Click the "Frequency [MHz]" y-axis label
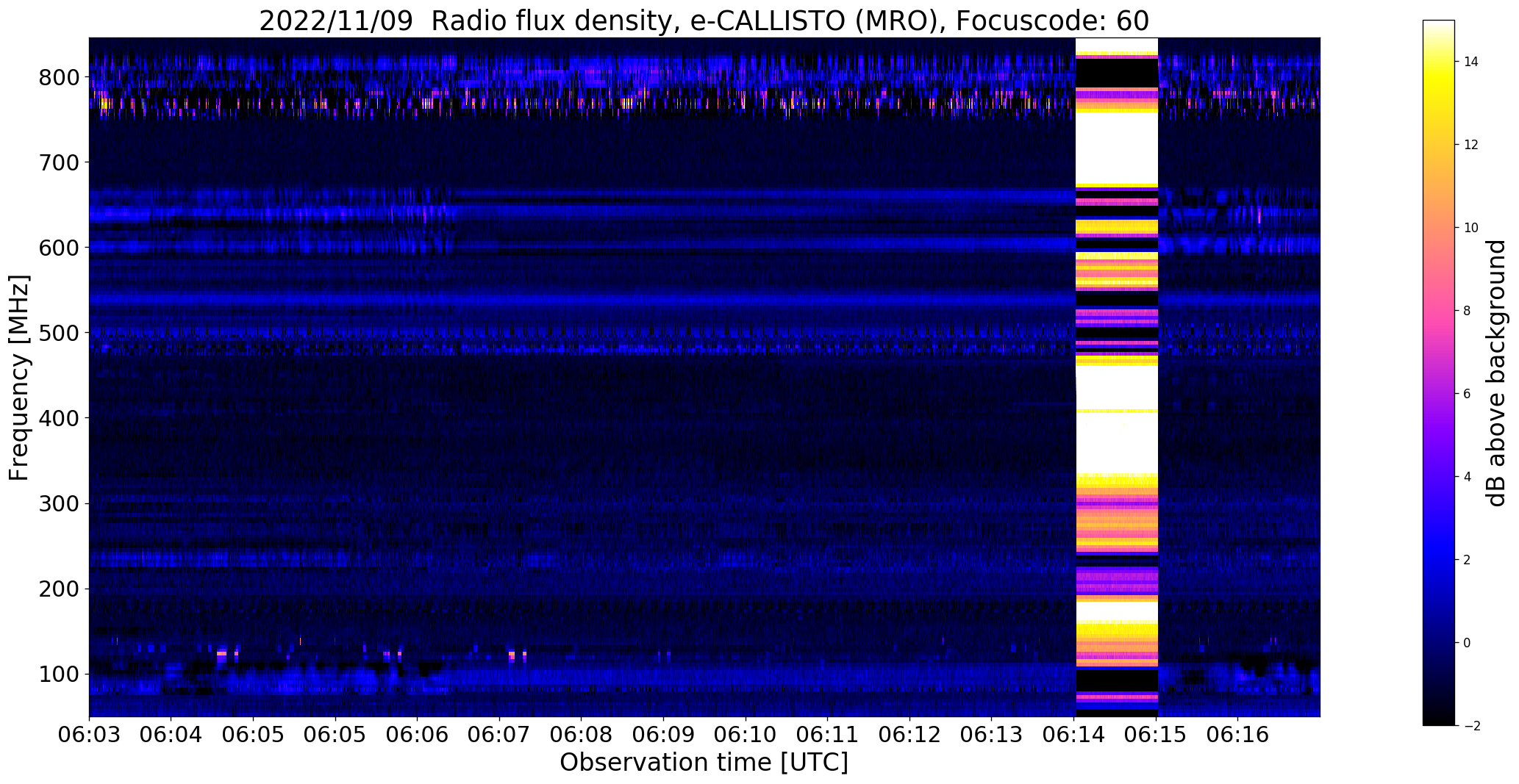 [20, 378]
